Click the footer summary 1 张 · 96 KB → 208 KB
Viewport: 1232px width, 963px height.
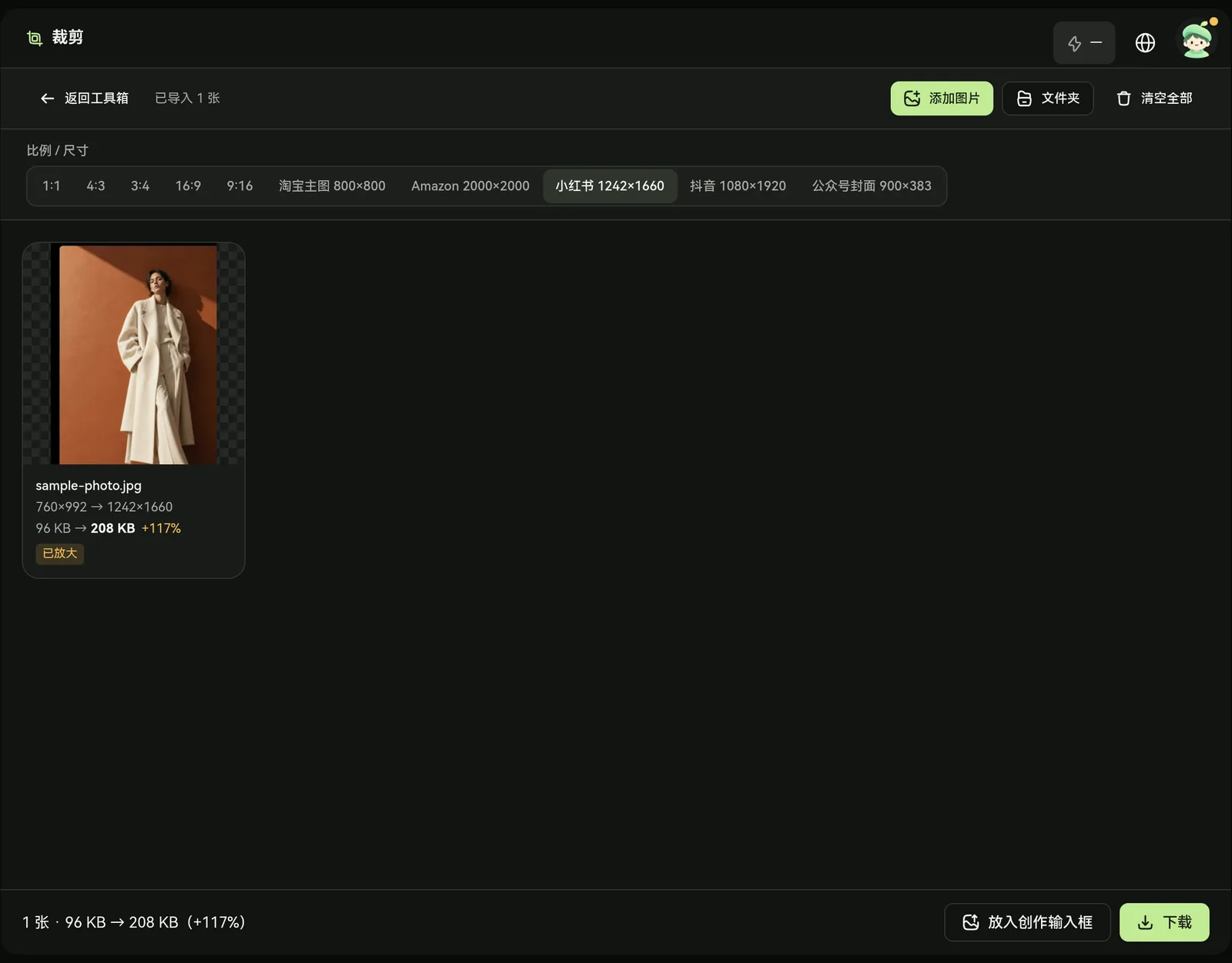point(134,922)
